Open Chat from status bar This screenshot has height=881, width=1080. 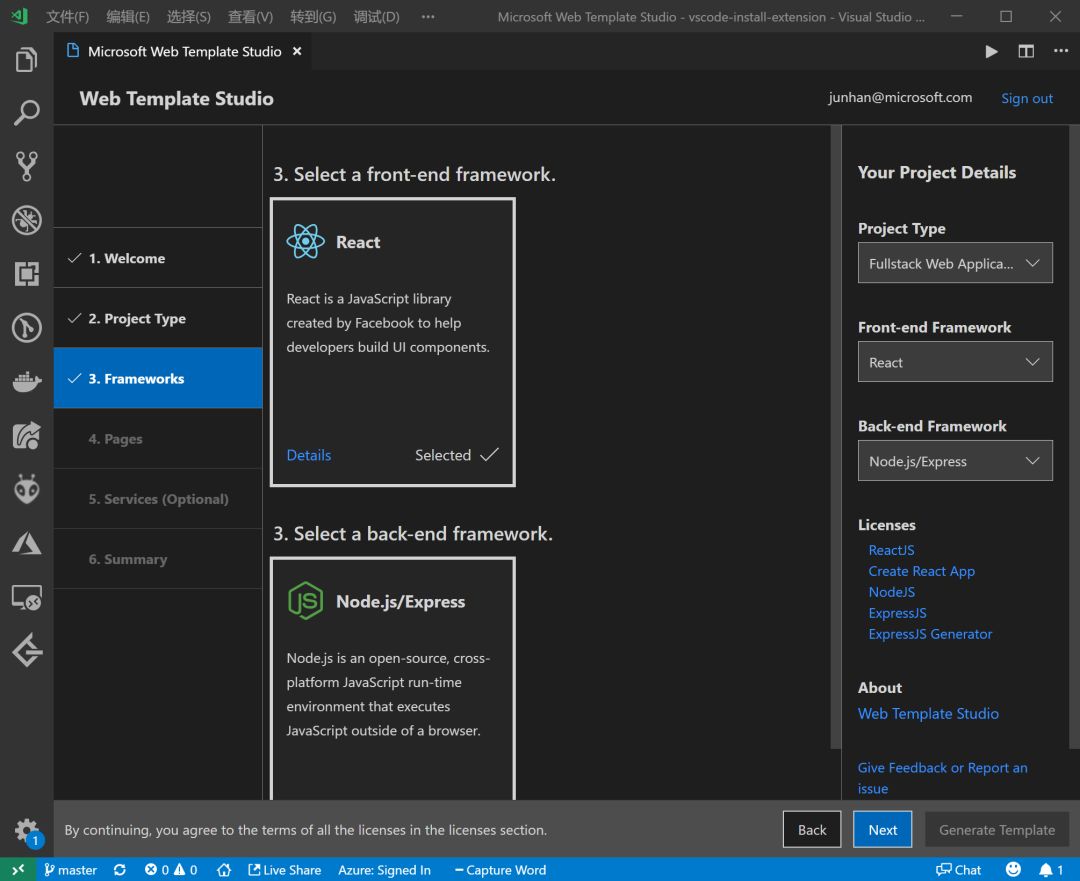click(x=958, y=869)
